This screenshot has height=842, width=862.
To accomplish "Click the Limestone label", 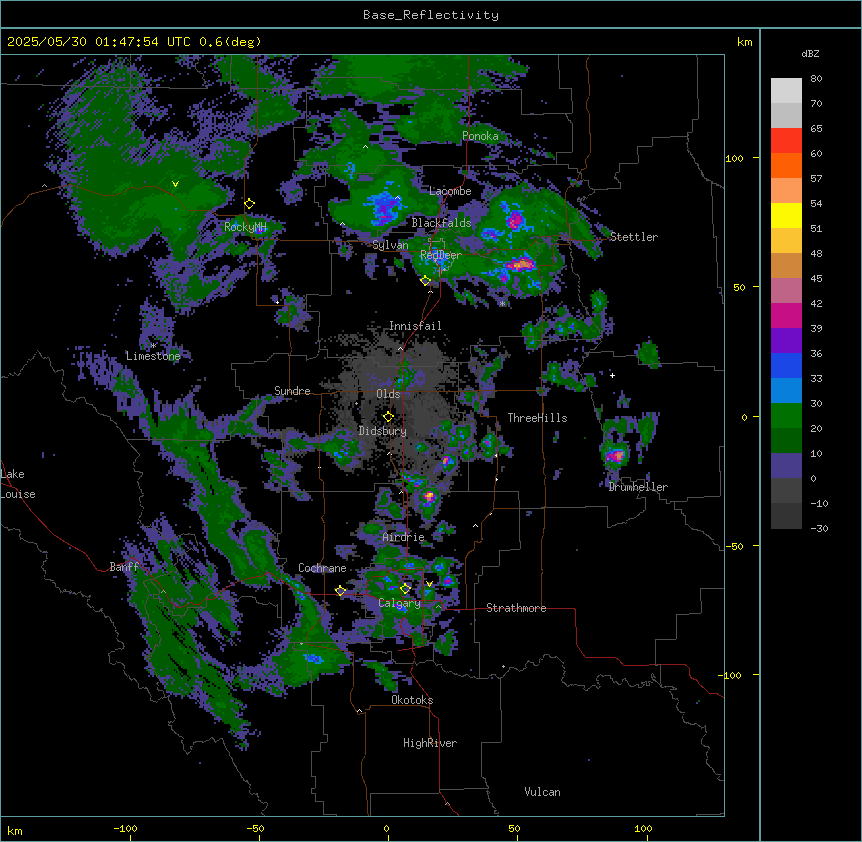I will [x=153, y=356].
